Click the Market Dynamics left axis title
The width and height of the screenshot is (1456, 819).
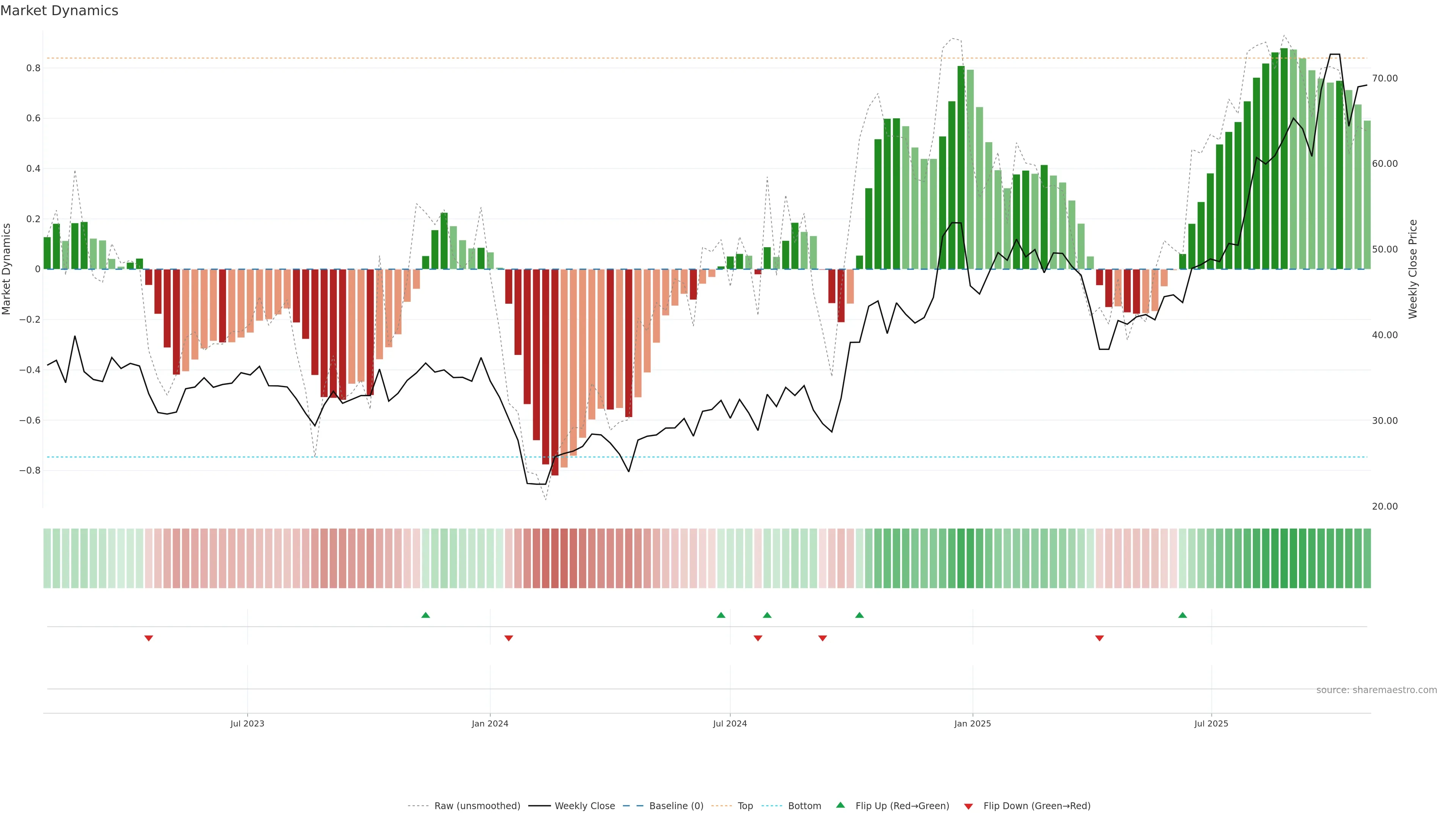click(x=7, y=269)
